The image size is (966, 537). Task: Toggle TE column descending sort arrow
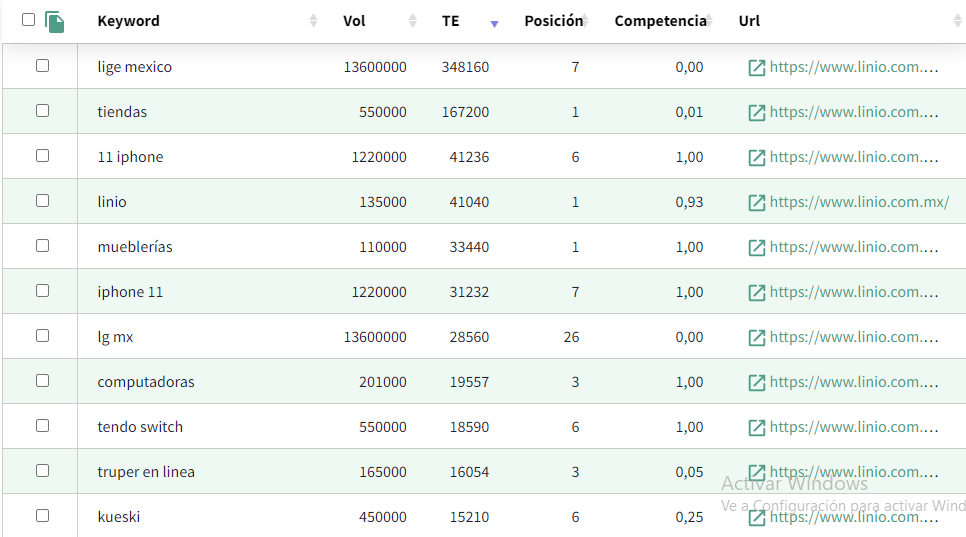click(x=494, y=24)
